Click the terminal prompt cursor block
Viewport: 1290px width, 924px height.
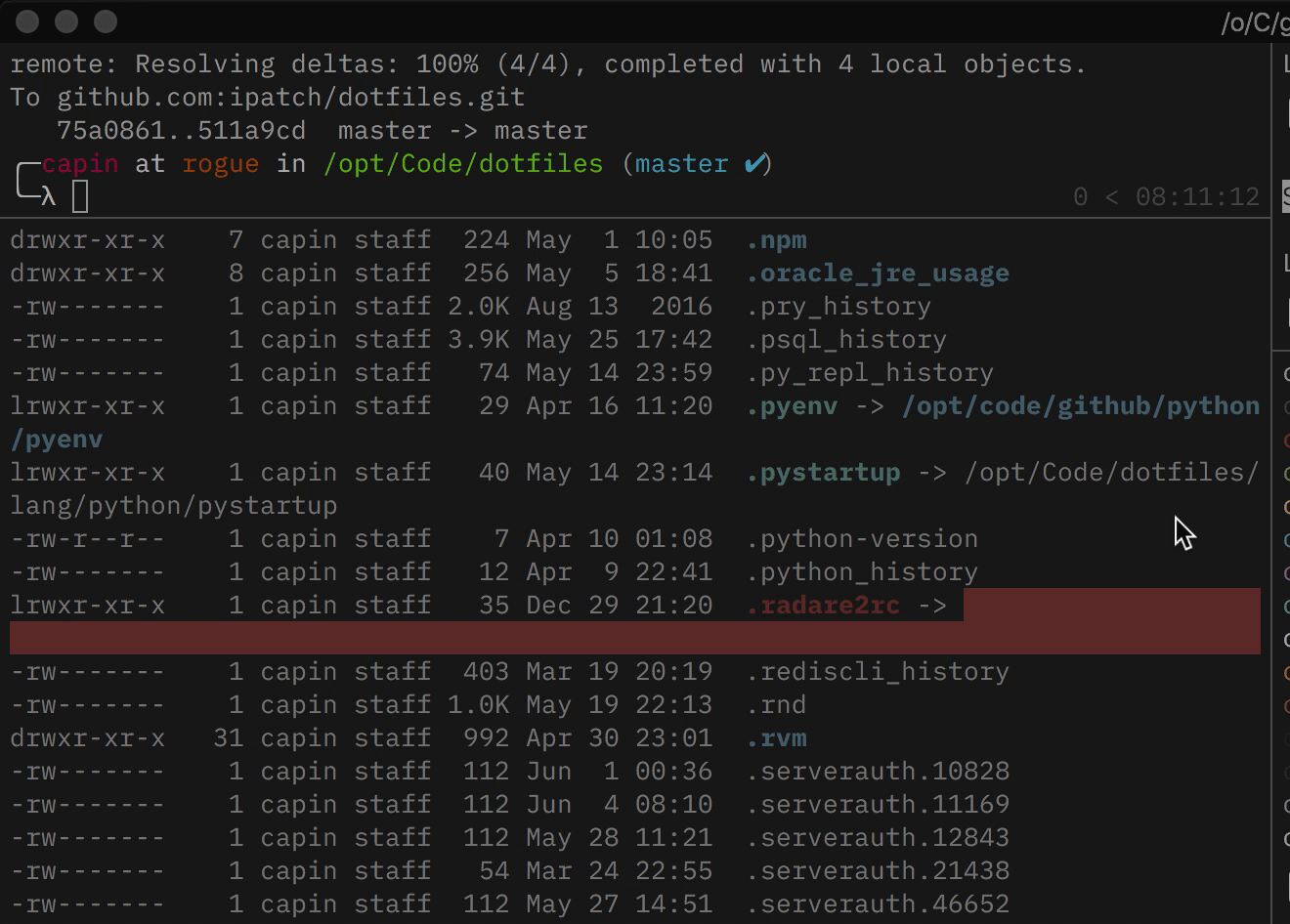(80, 197)
